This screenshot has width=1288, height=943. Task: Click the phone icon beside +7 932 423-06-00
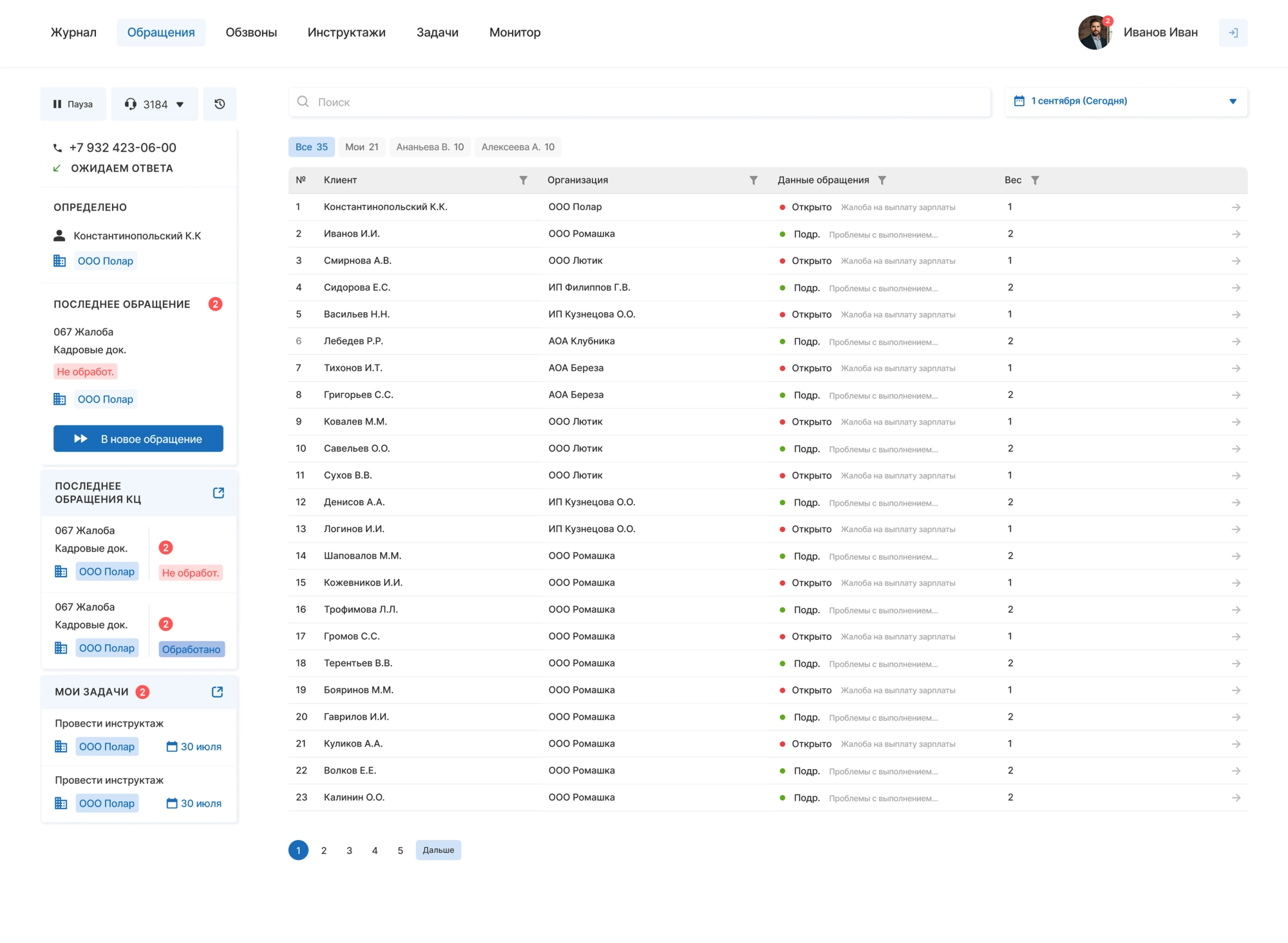(x=57, y=148)
